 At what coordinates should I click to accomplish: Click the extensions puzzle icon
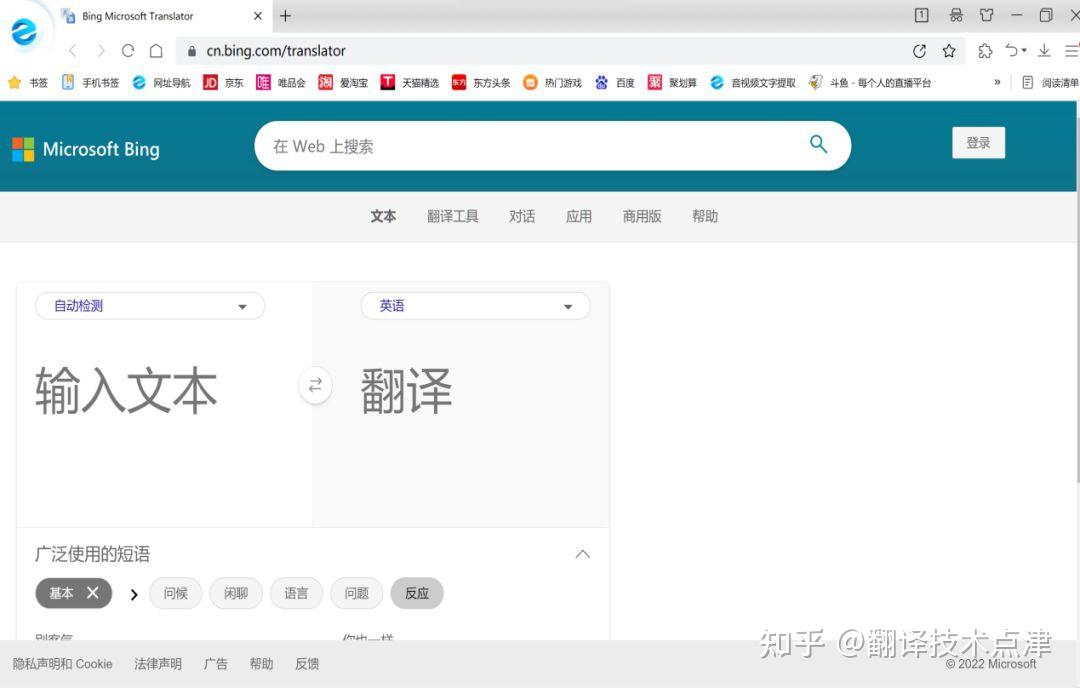(x=985, y=50)
